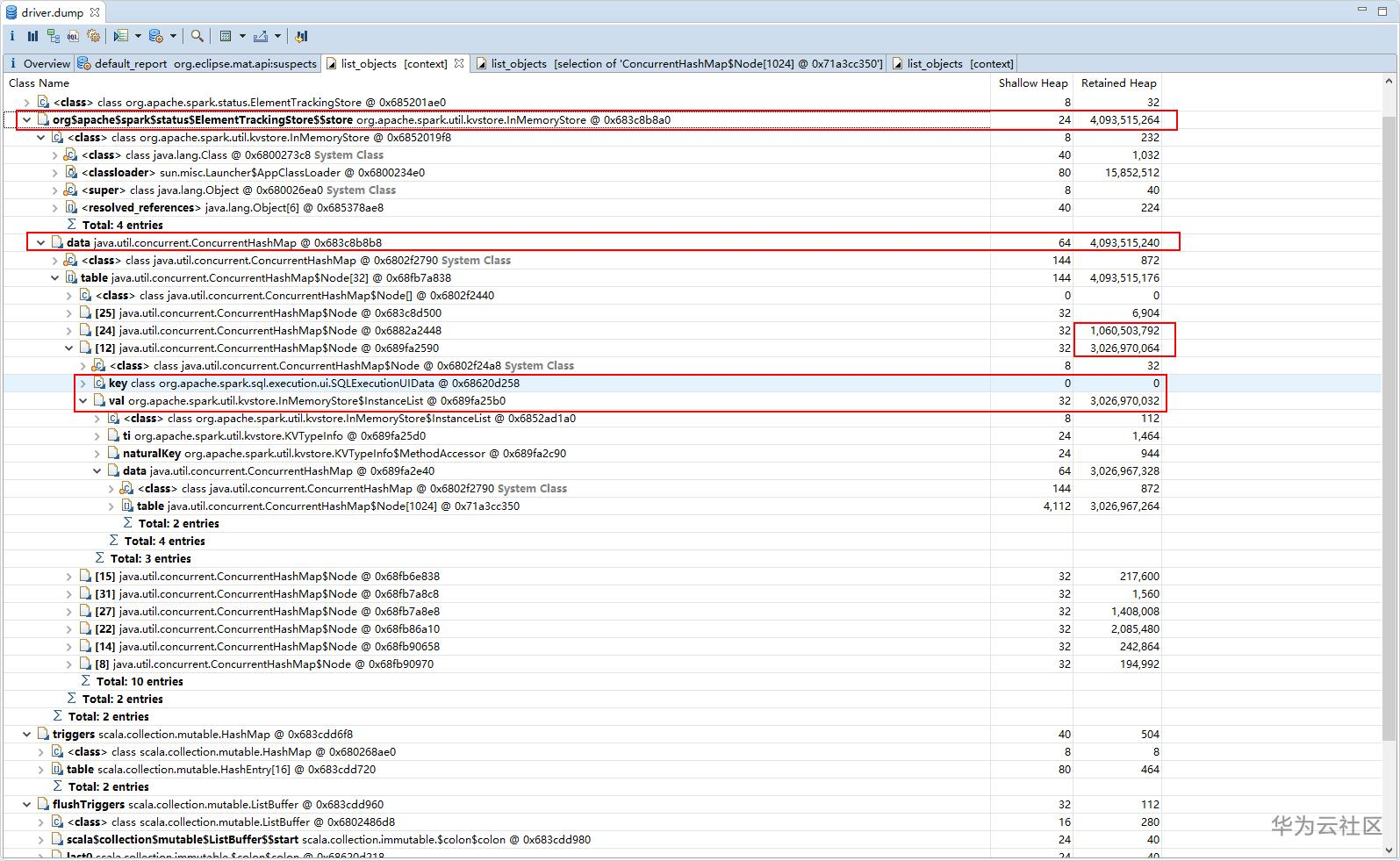Viewport: 1400px width, 861px height.
Task: Click the classloader row icon for AppClassLoader
Action: (x=72, y=173)
